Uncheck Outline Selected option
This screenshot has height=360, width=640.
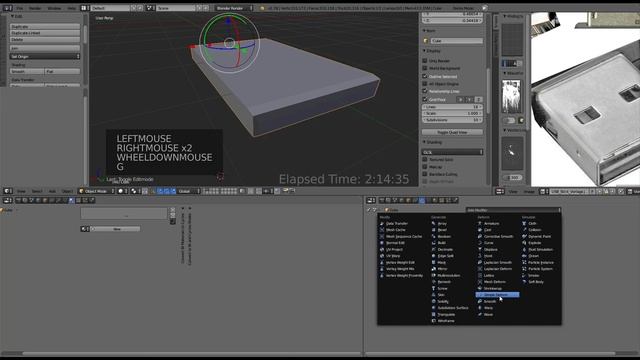pyautogui.click(x=425, y=76)
